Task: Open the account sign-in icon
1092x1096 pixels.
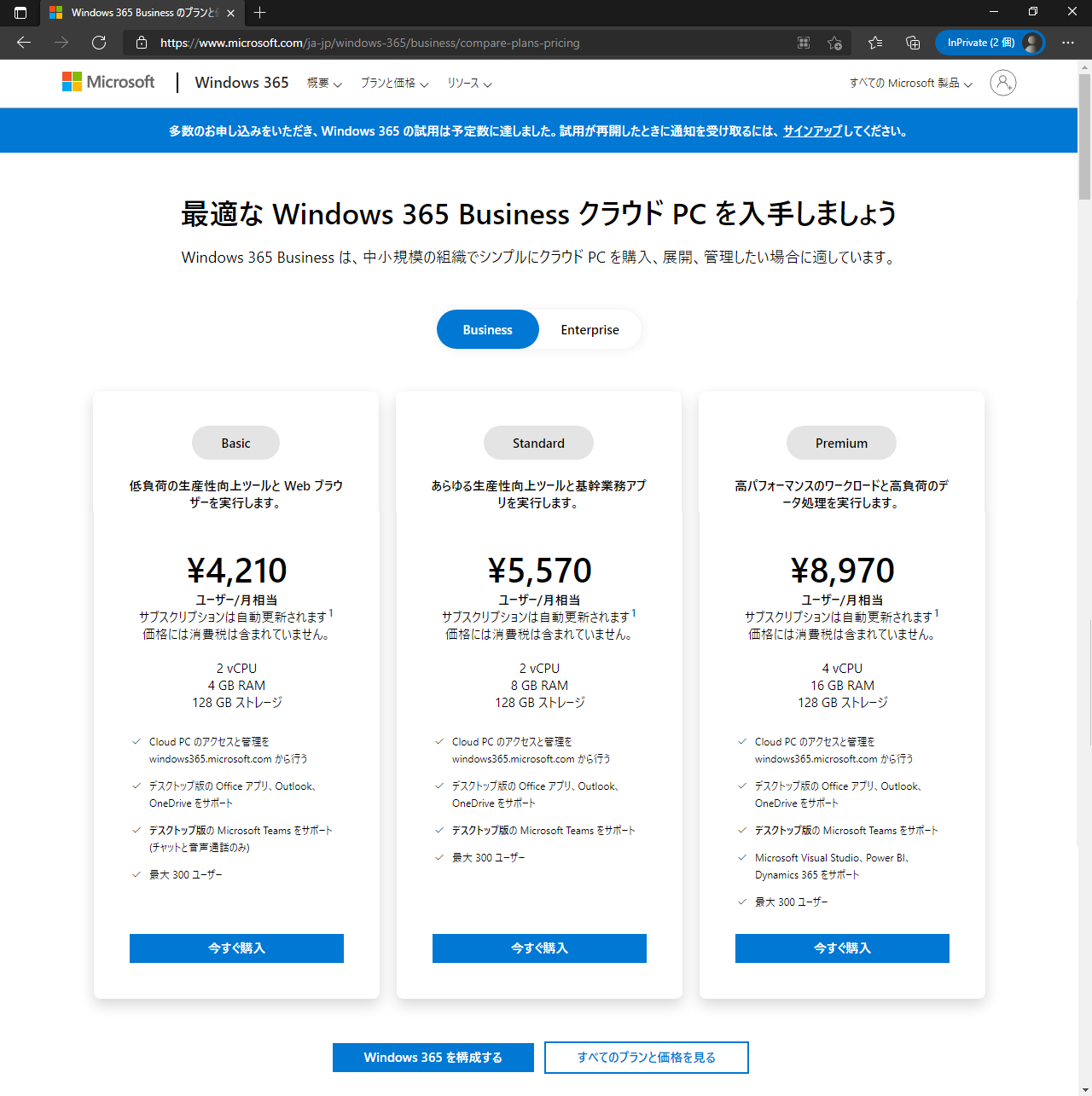Action: pyautogui.click(x=1003, y=83)
